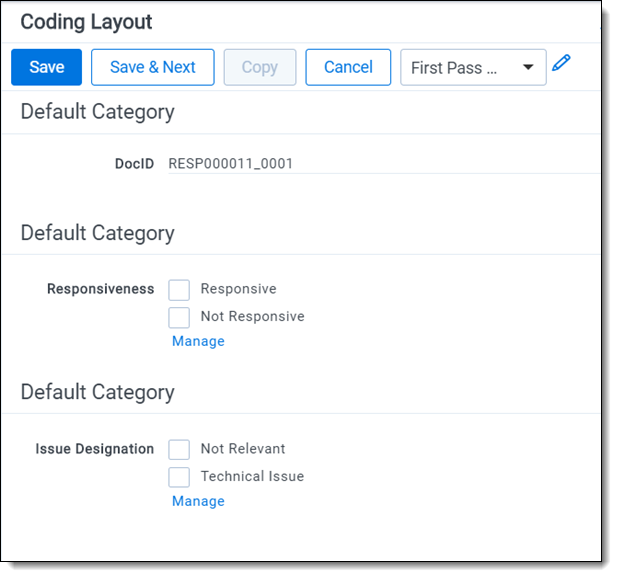Open Manage link under Issue Designation

pyautogui.click(x=198, y=501)
